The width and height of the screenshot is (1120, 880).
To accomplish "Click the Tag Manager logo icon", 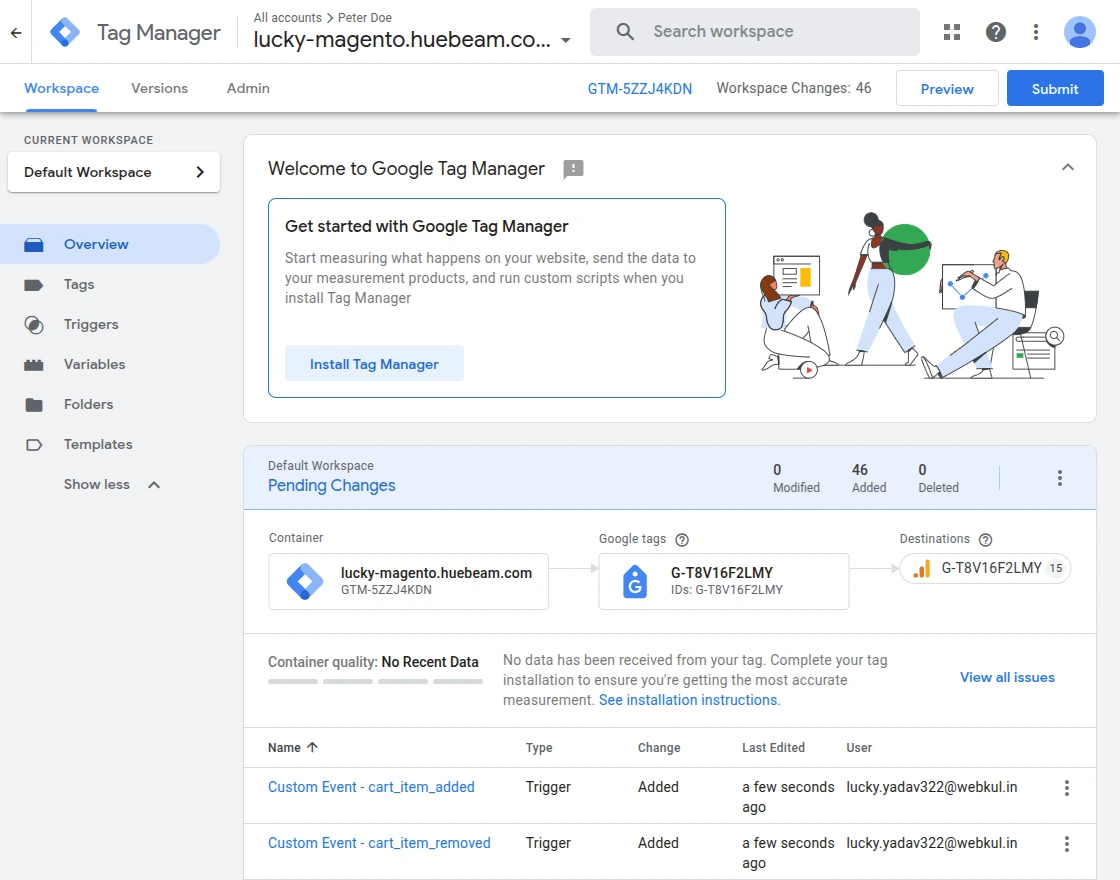I will click(65, 32).
